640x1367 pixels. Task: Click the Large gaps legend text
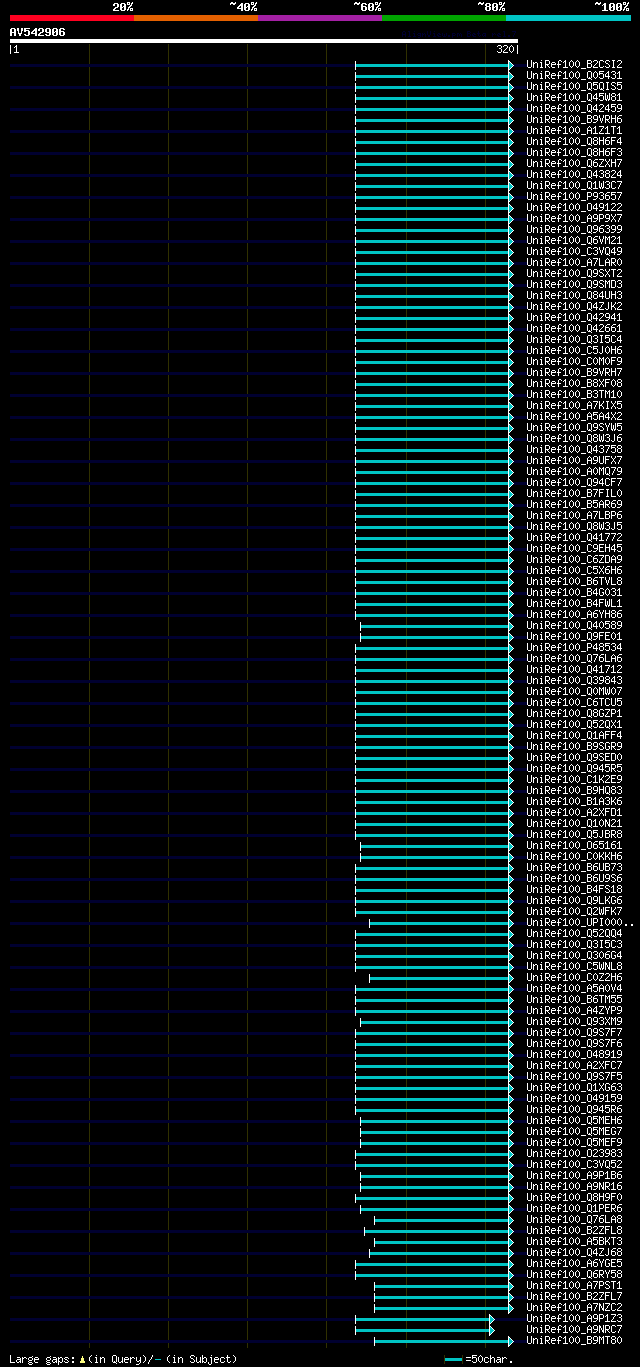(123, 1359)
